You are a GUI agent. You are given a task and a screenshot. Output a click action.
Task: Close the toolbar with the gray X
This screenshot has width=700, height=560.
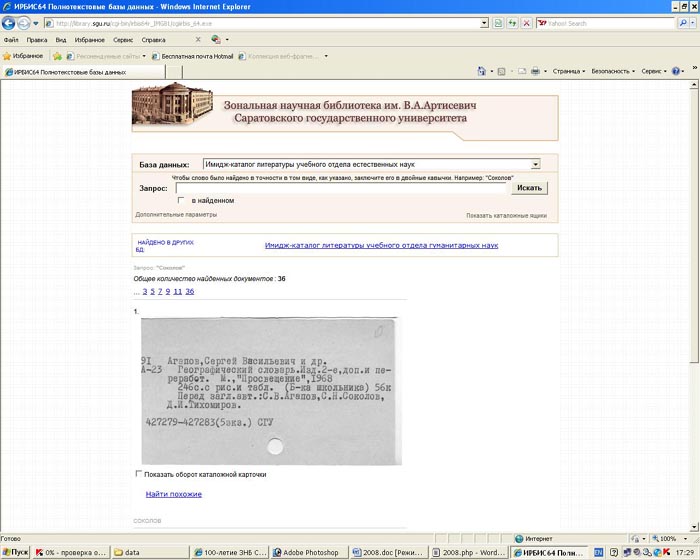click(x=198, y=39)
